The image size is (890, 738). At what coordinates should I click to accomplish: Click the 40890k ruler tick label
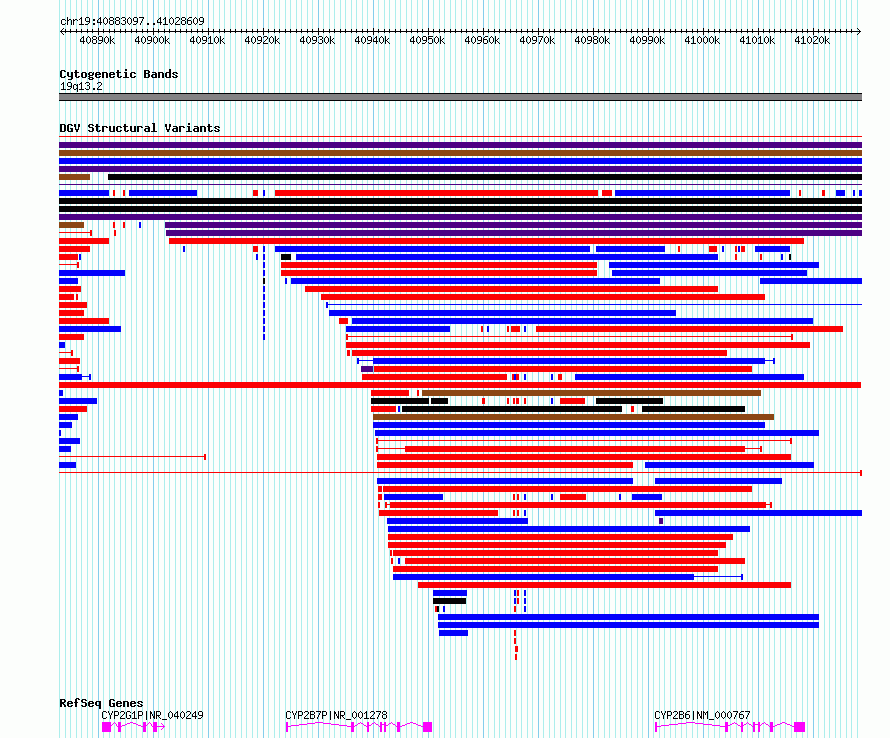(97, 40)
